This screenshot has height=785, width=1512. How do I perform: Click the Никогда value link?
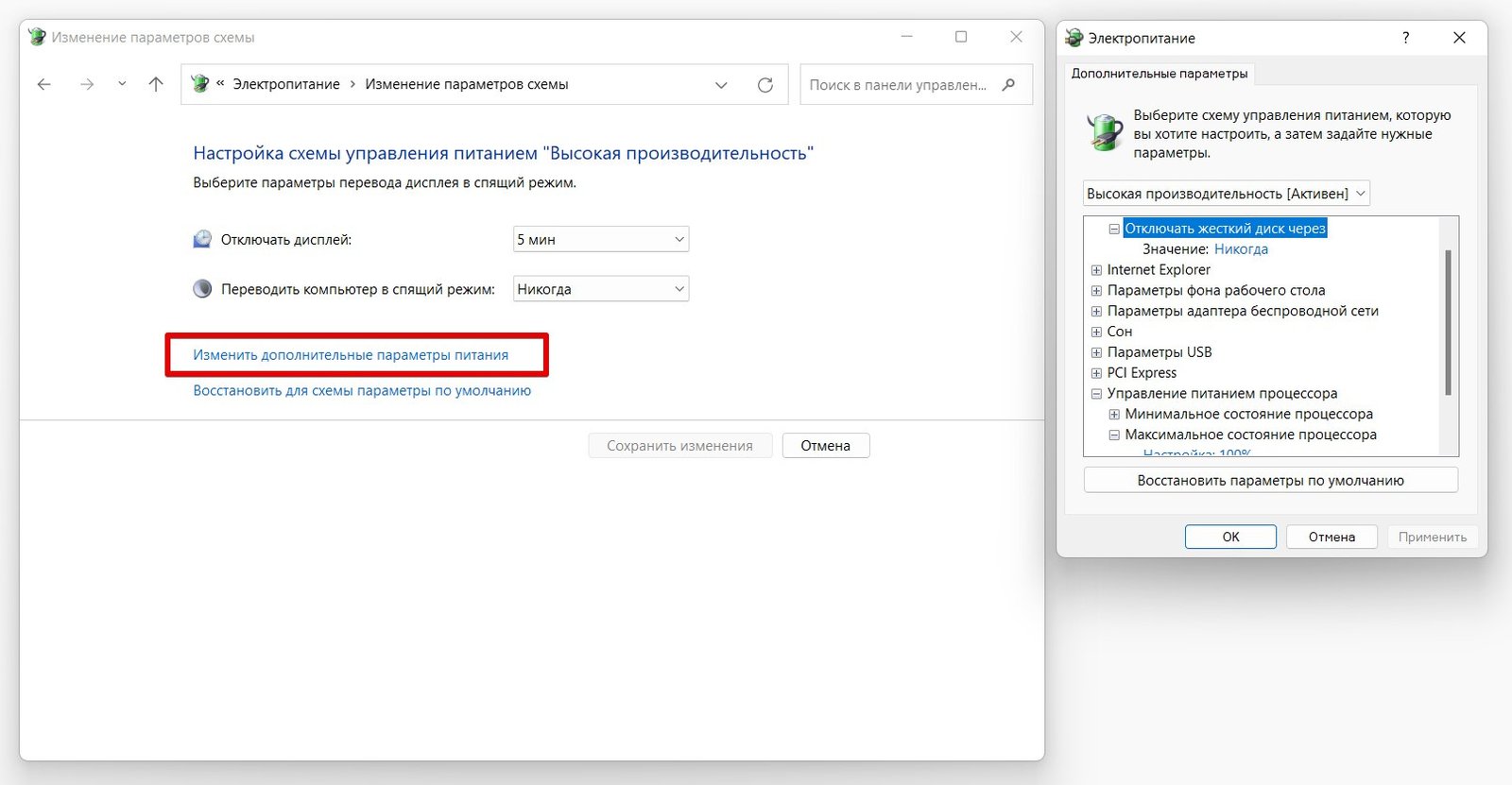[x=1241, y=249]
